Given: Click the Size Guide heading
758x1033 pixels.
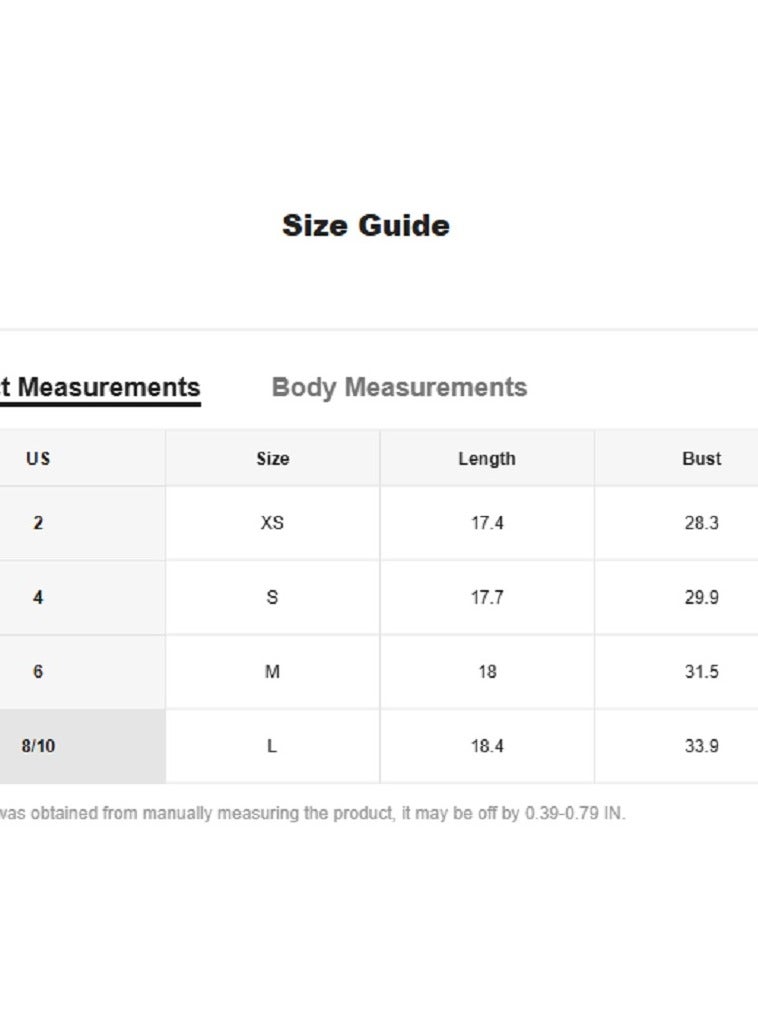Looking at the screenshot, I should point(365,225).
